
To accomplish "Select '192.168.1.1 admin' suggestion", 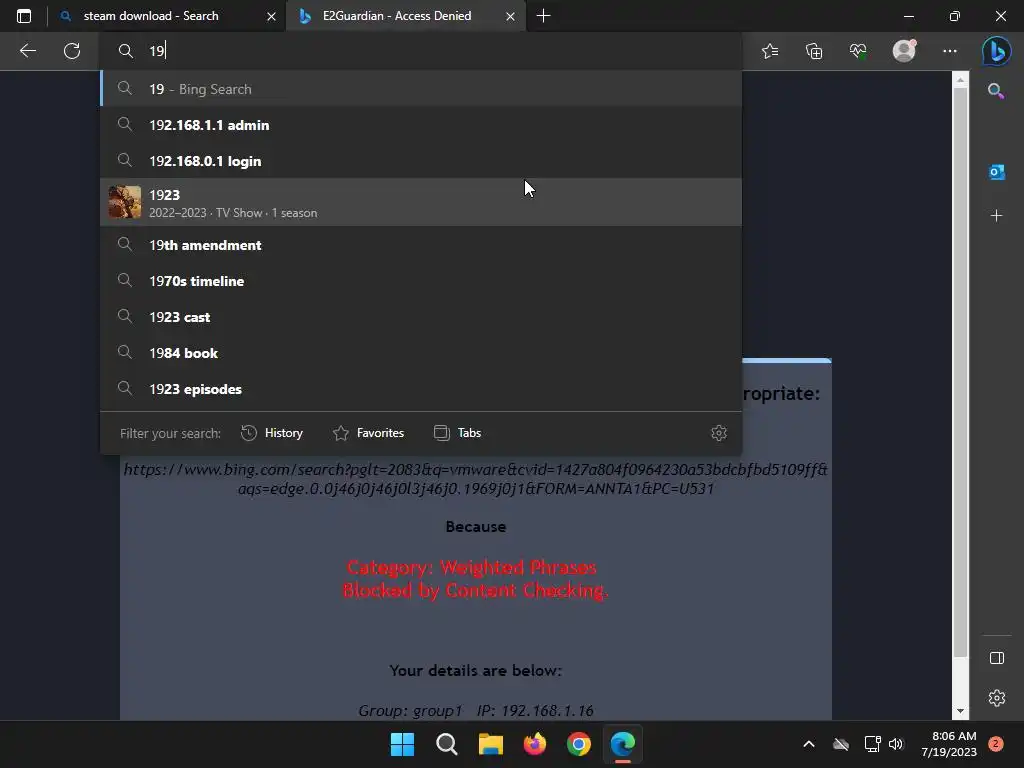I will pos(421,125).
